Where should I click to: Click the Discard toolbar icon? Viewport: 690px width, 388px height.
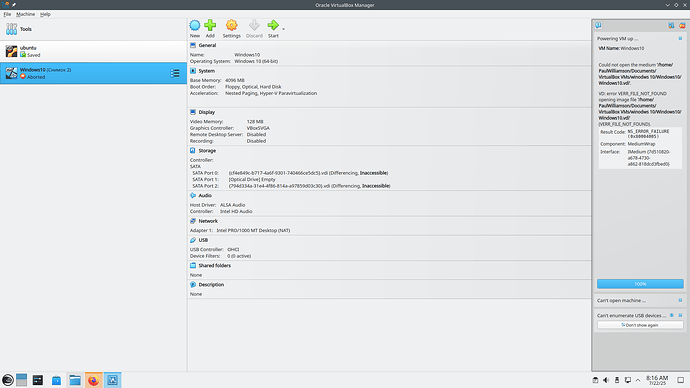(254, 26)
